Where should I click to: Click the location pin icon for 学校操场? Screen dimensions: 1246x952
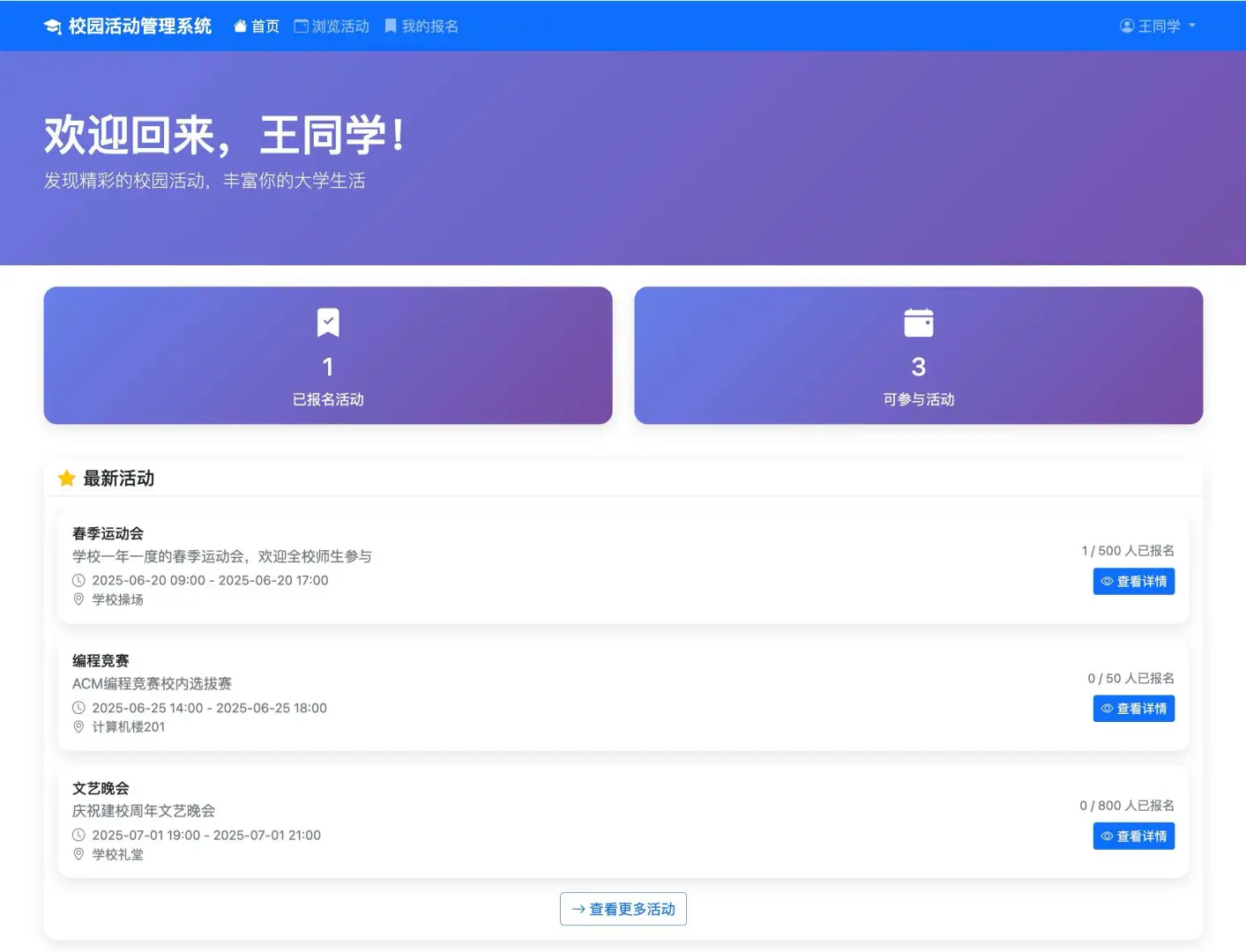78,599
